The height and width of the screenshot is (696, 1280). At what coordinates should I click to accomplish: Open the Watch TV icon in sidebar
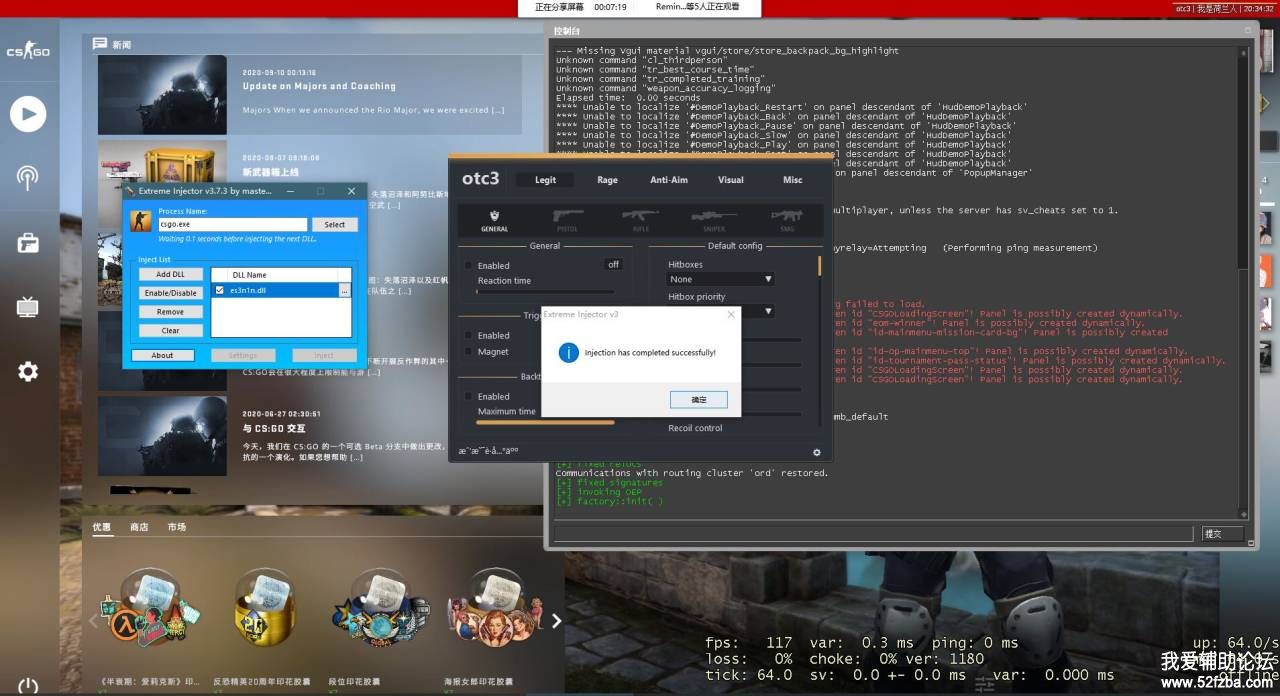(28, 307)
